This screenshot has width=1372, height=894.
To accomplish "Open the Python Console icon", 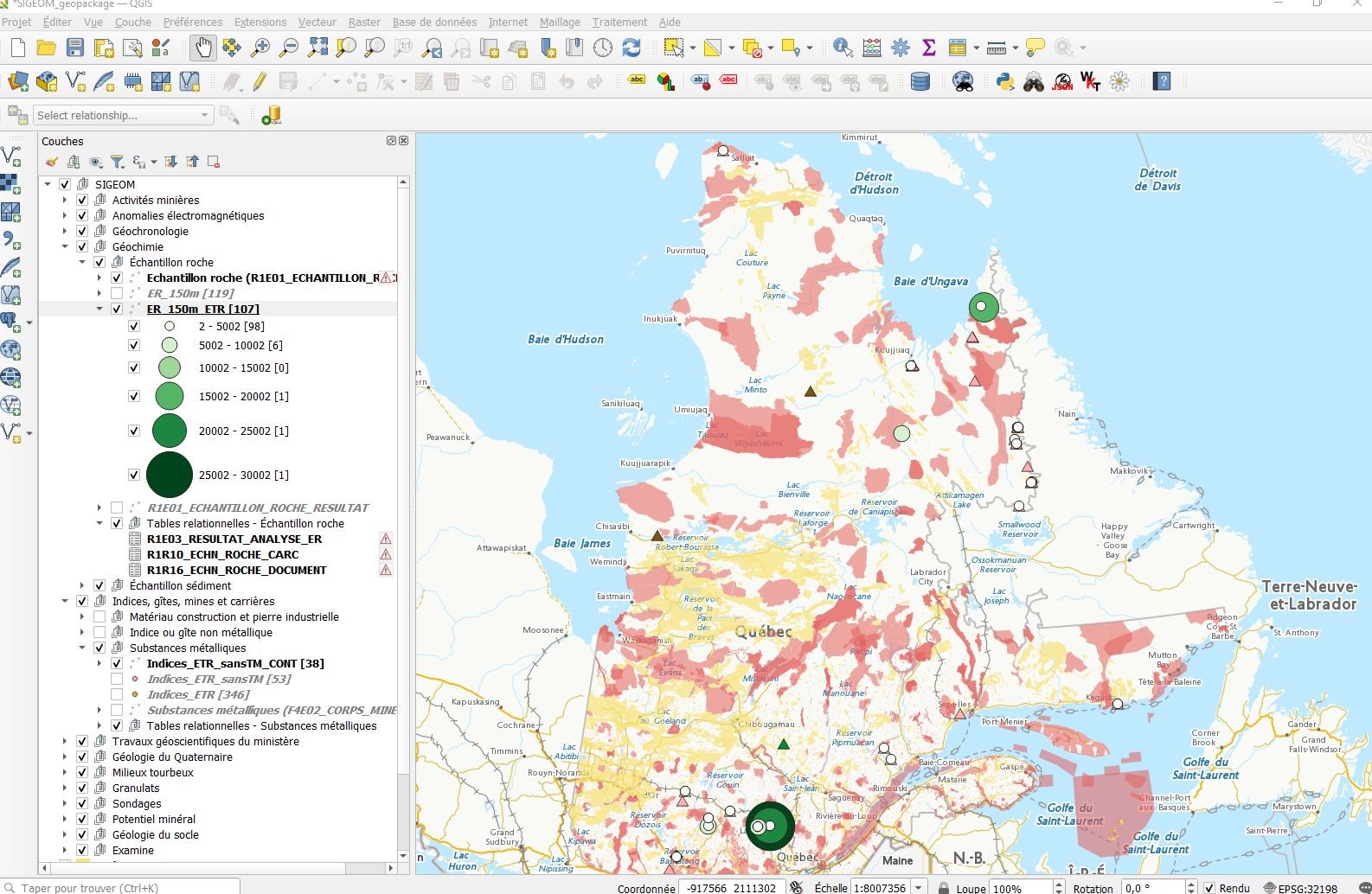I will [1005, 82].
